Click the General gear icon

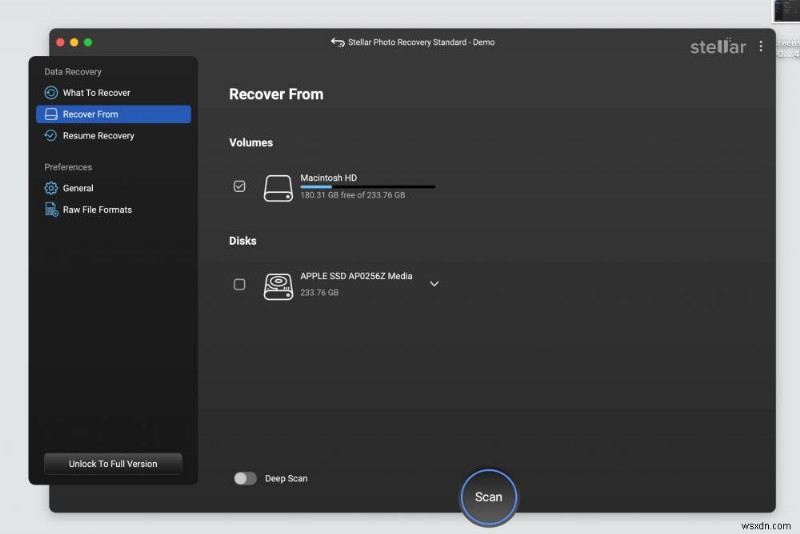(51, 188)
